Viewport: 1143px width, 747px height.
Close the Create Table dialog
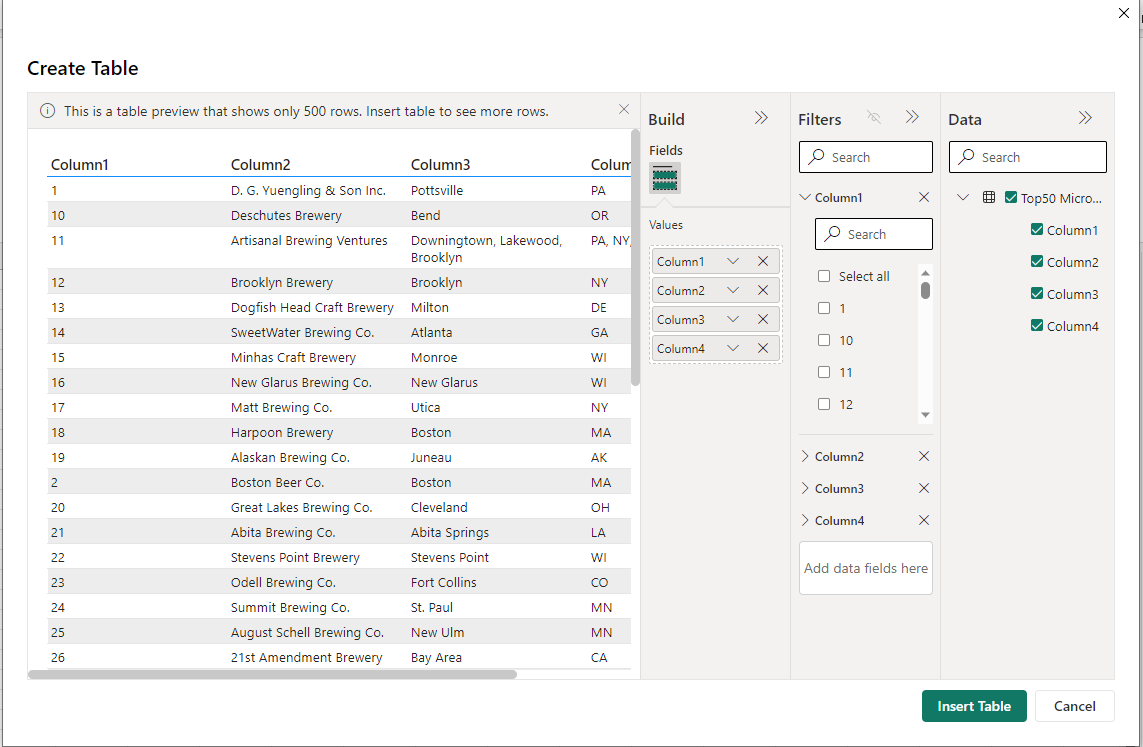click(x=1123, y=13)
